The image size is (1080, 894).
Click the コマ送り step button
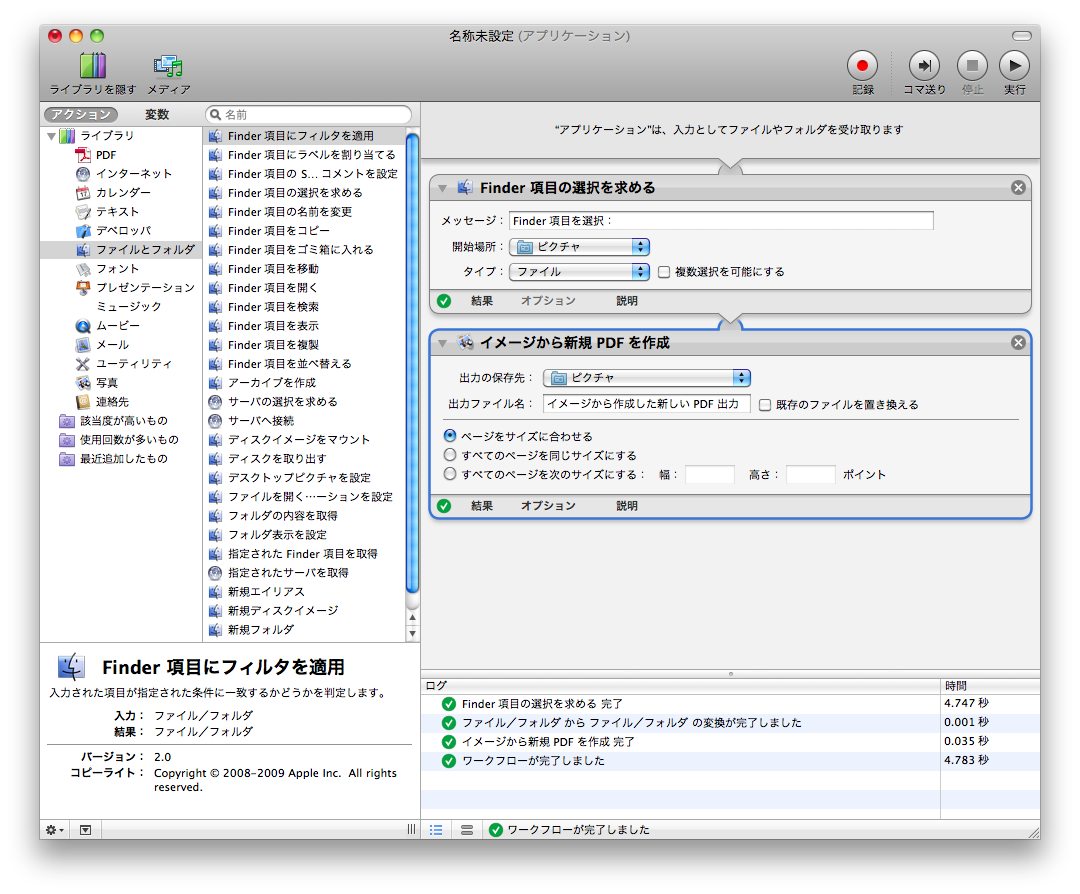point(923,66)
